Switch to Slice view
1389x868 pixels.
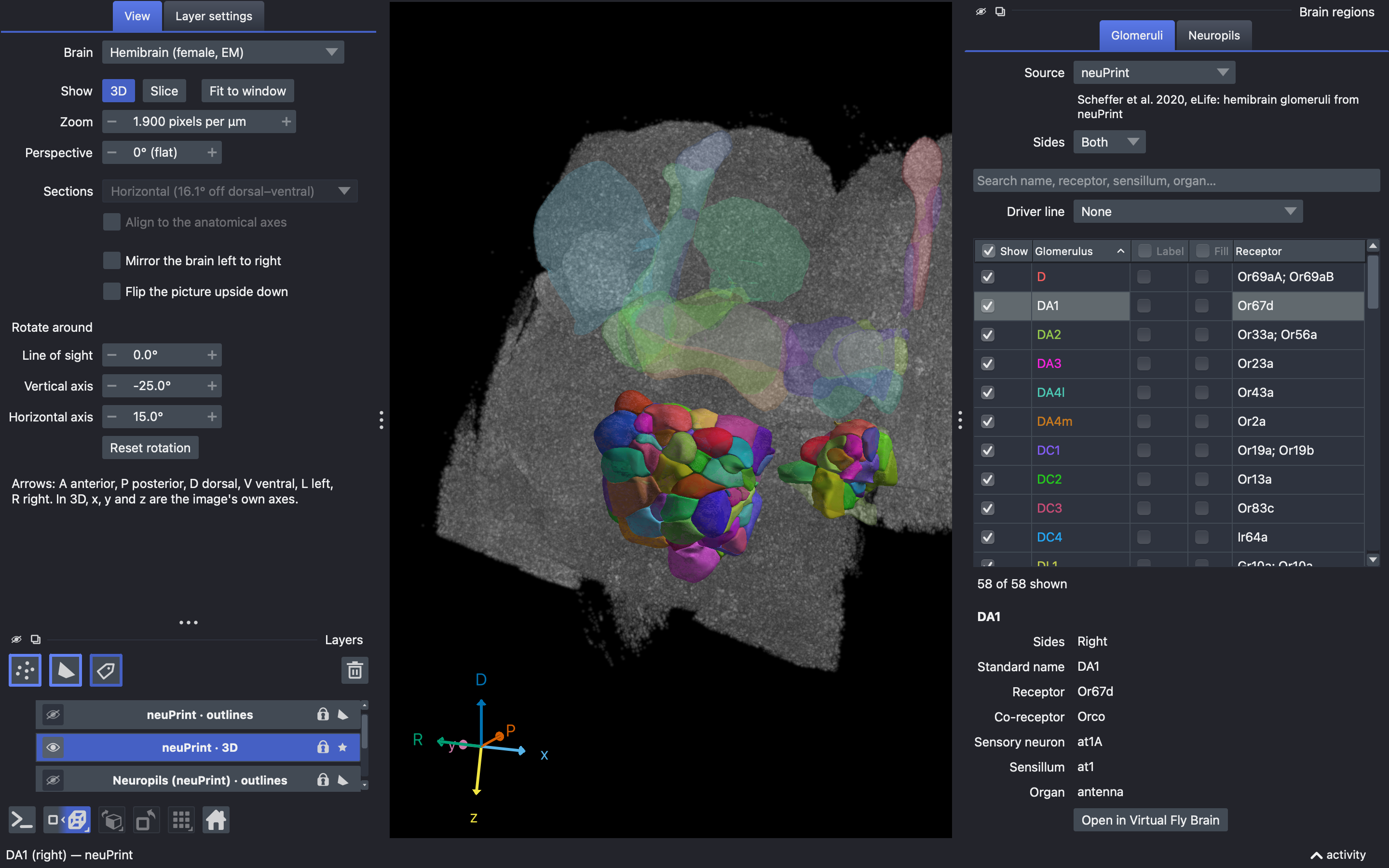coord(164,91)
